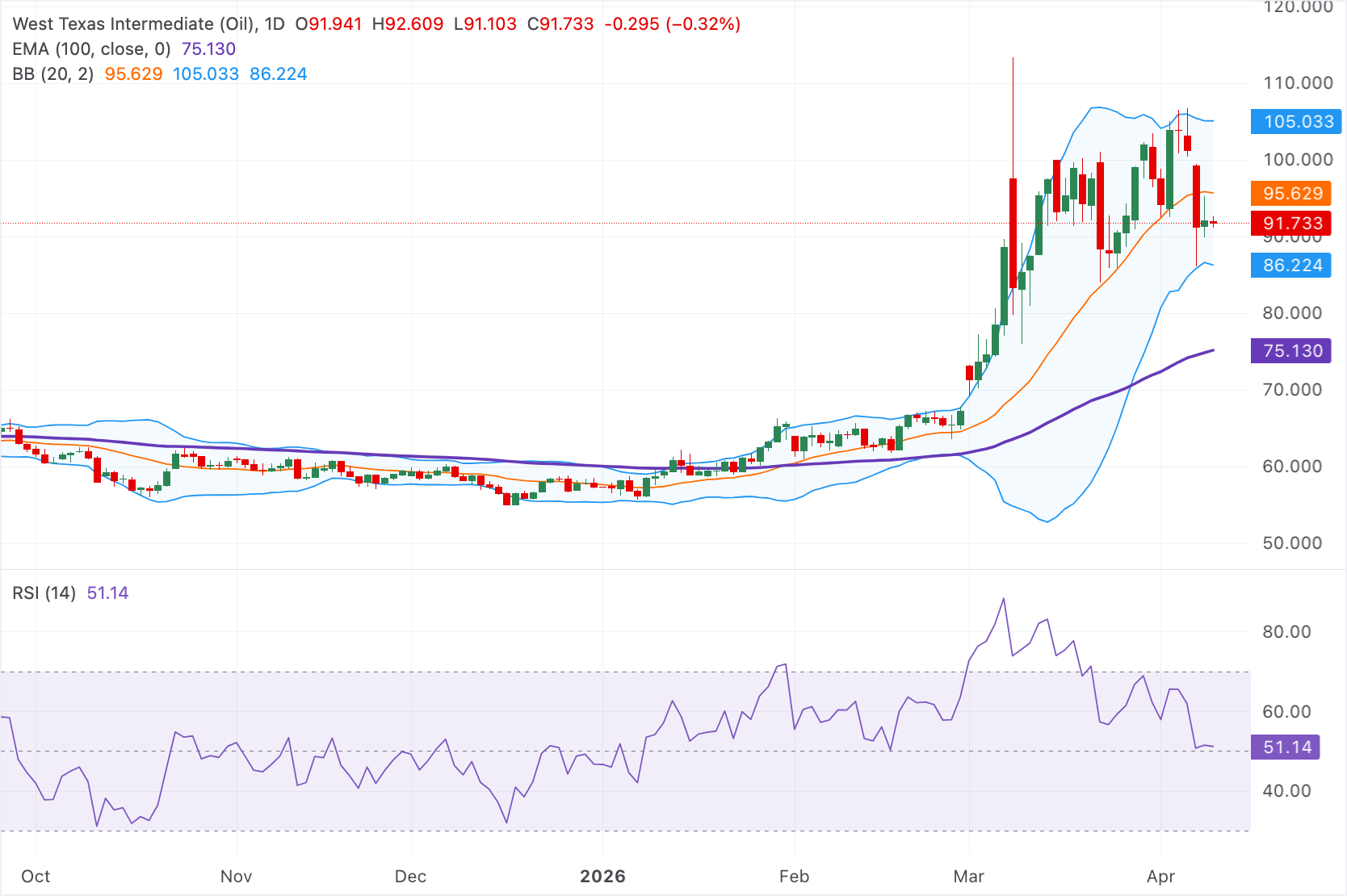Open the 1D timeframe selector
Image resolution: width=1347 pixels, height=896 pixels.
click(x=274, y=24)
